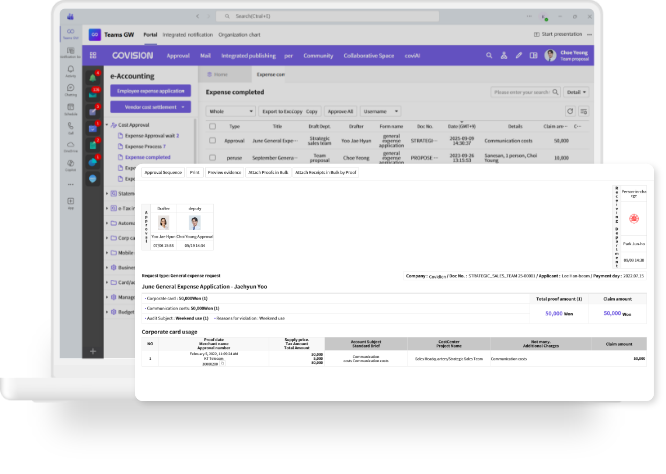Viewport: 666px width, 474px height.
Task: Open the app grid icon beside Covision logo
Action: point(94,56)
